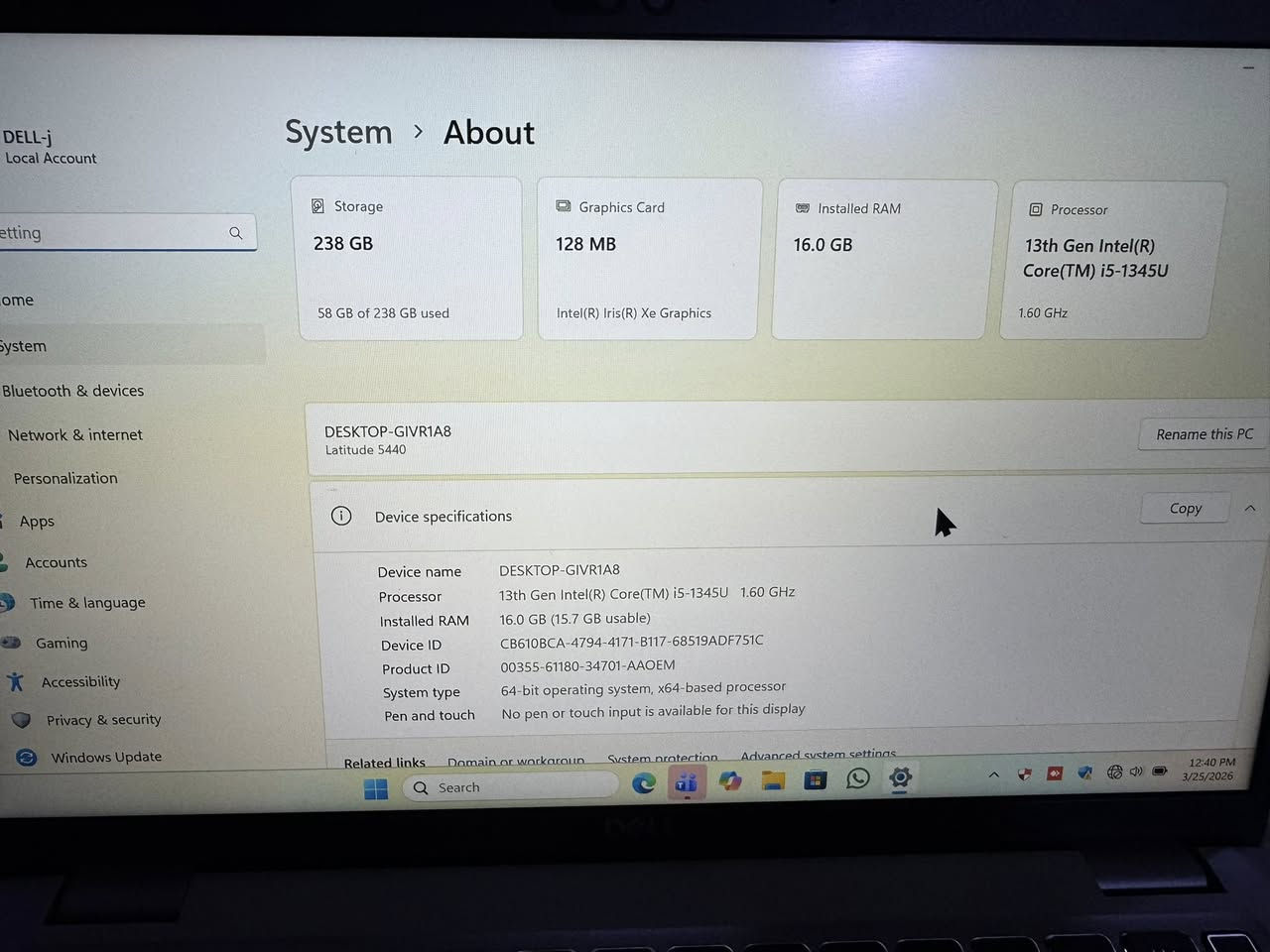Clear the settings search box with magnifier icon
The image size is (1270, 952).
[x=235, y=232]
